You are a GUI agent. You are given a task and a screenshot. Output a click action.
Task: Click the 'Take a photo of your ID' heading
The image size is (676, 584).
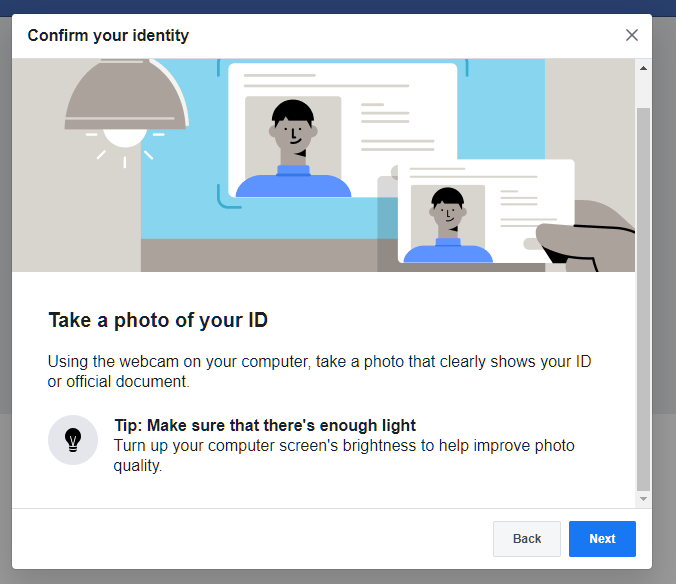(158, 320)
